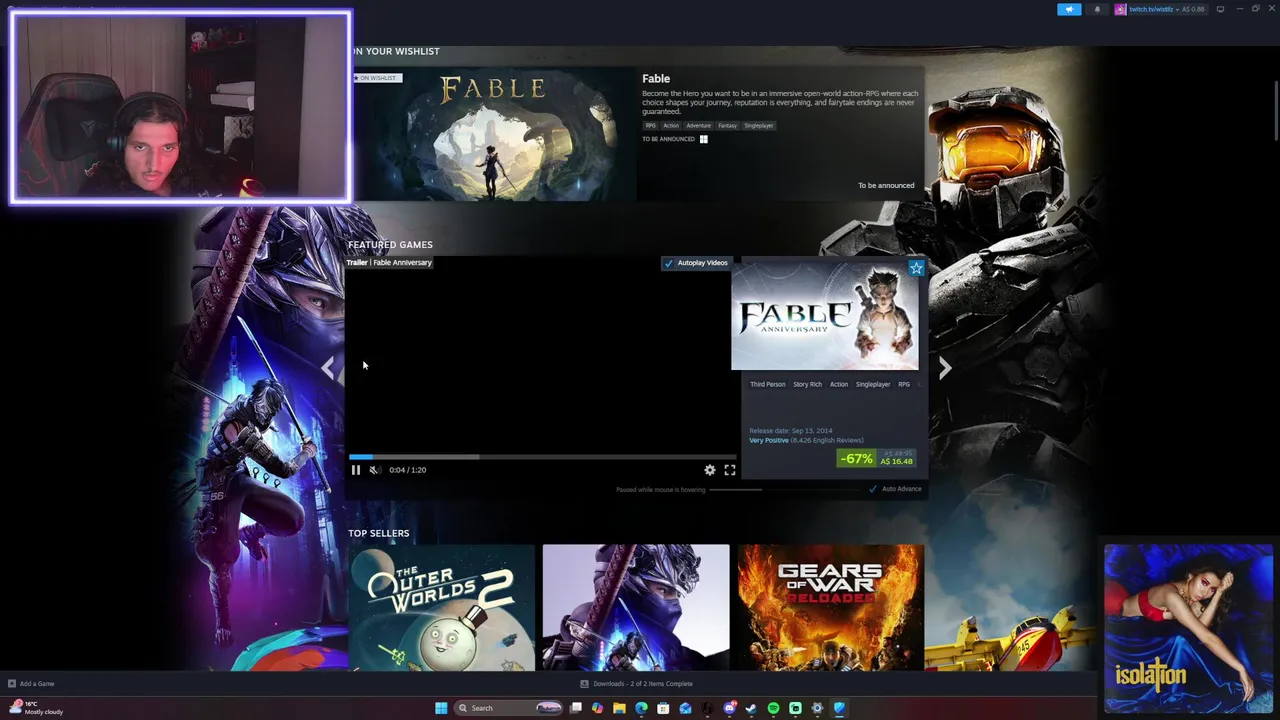Open the weather widget showing Mostly cloudy
The image size is (1280, 720).
click(x=36, y=708)
